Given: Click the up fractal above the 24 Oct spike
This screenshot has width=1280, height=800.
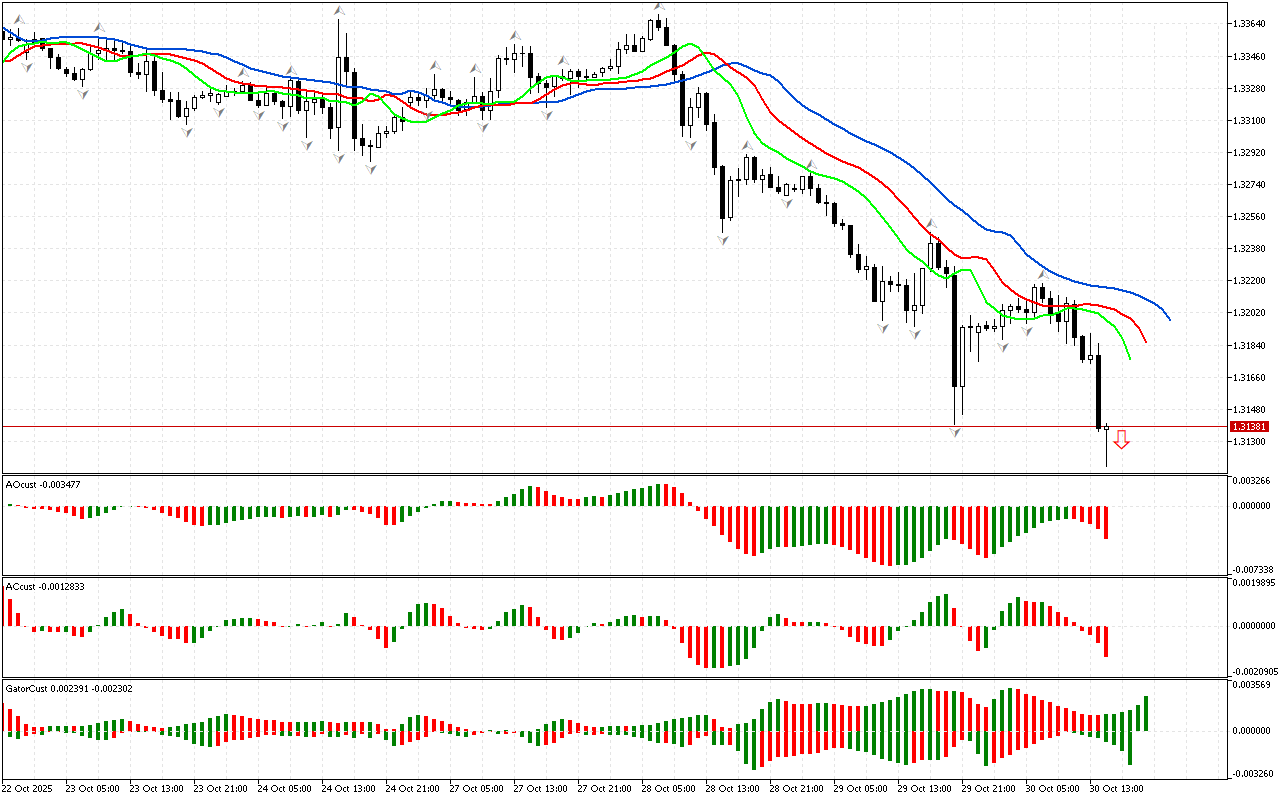Looking at the screenshot, I should coord(339,11).
